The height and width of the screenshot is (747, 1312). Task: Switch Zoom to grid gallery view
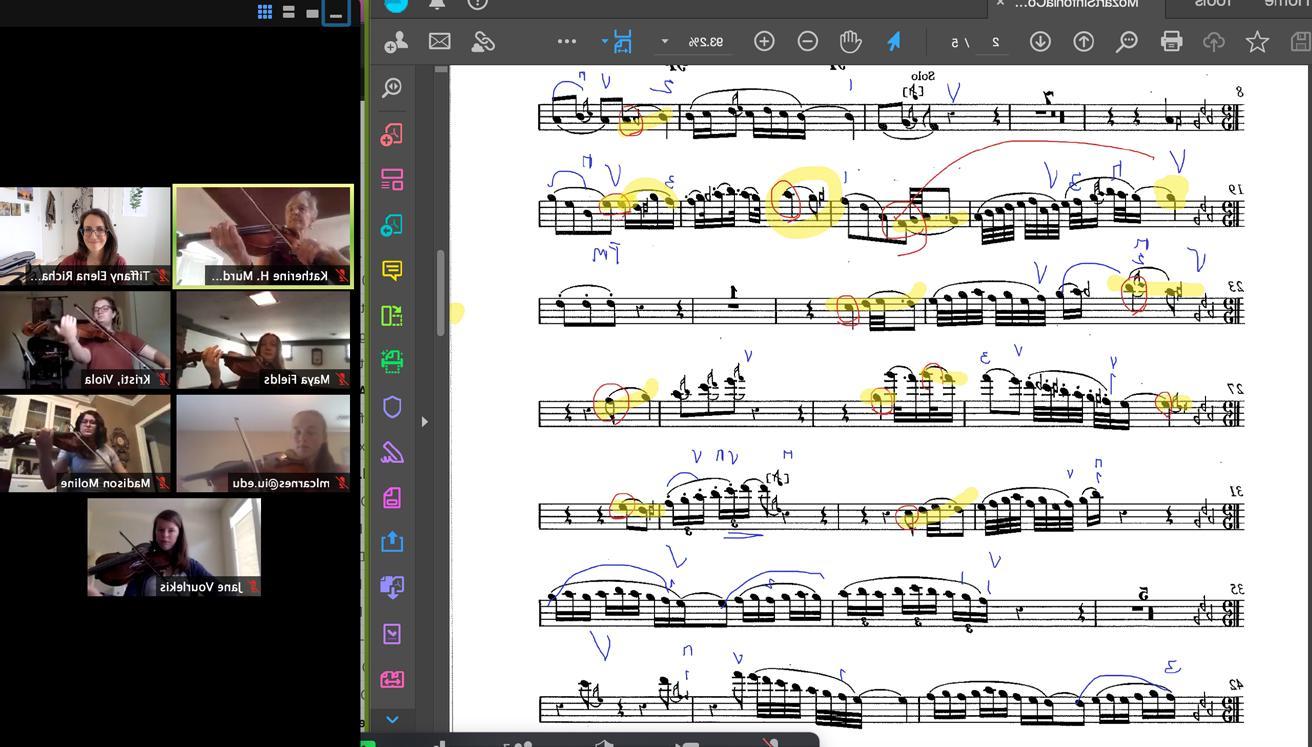point(265,12)
